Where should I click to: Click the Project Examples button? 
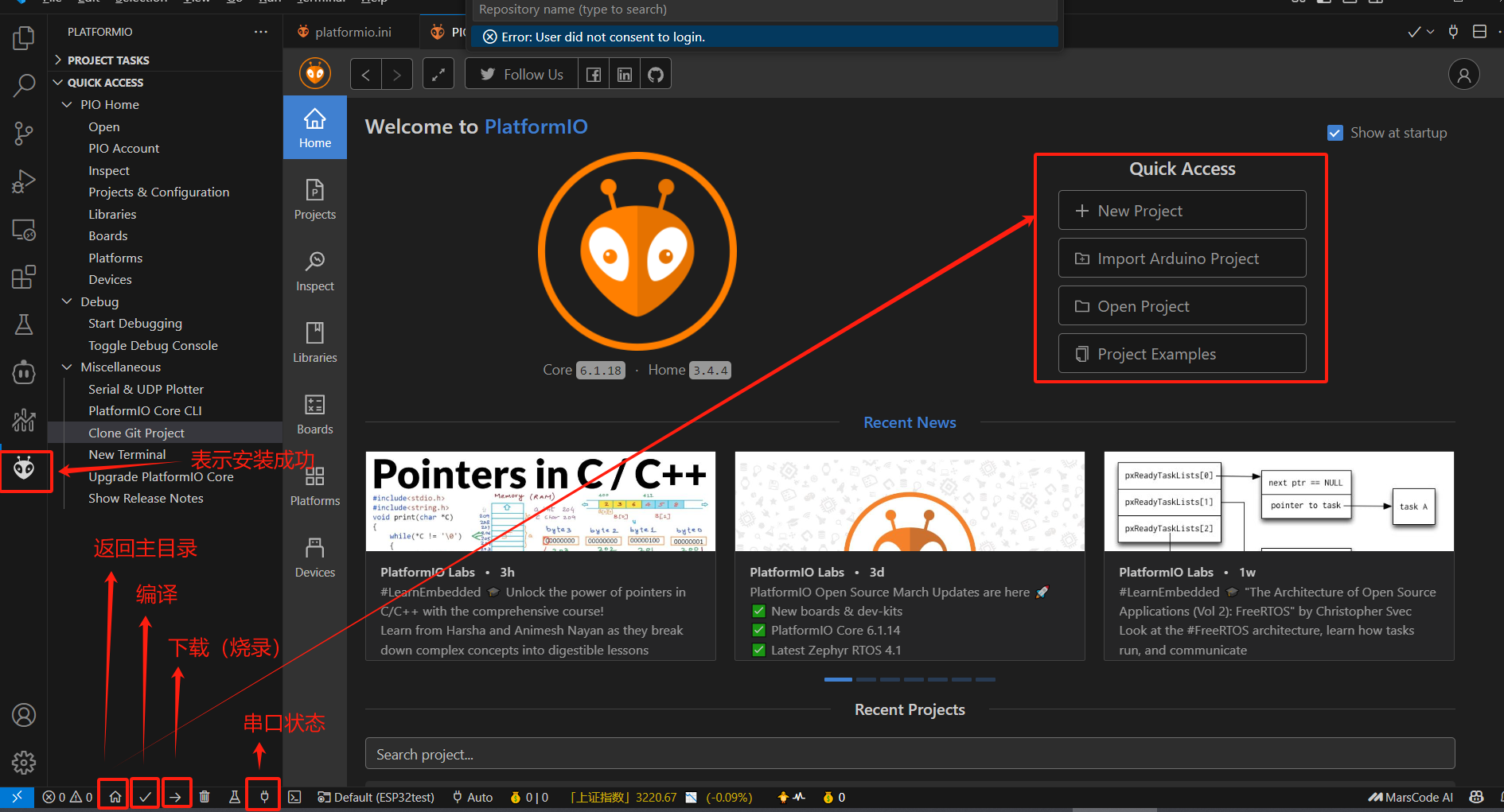(x=1182, y=353)
